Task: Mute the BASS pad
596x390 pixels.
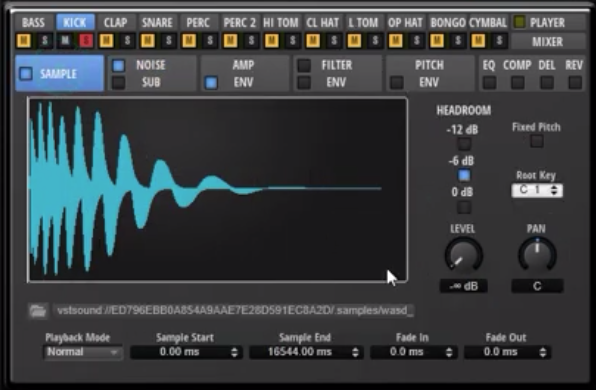Action: point(24,40)
